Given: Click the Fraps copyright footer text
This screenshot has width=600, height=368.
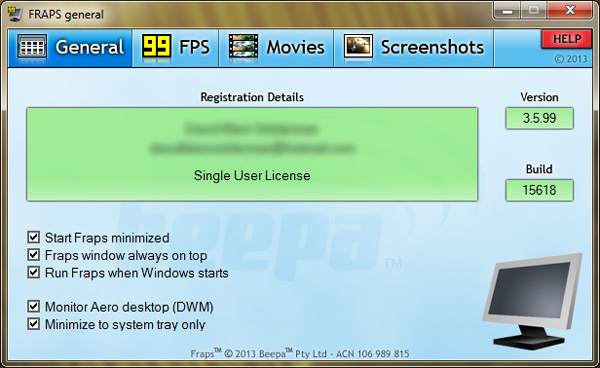Looking at the screenshot, I should pyautogui.click(x=300, y=353).
